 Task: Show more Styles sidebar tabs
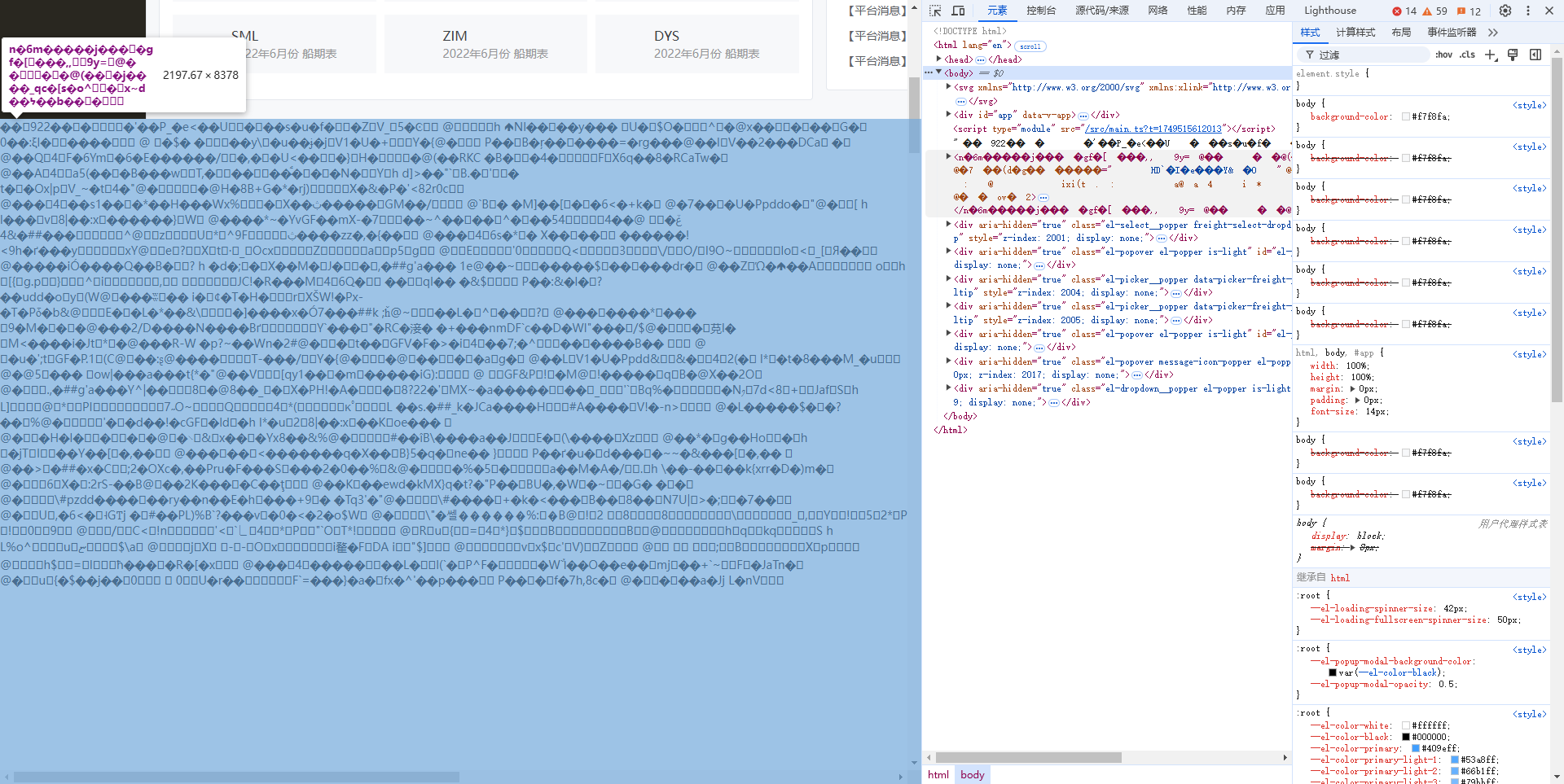tap(1493, 33)
